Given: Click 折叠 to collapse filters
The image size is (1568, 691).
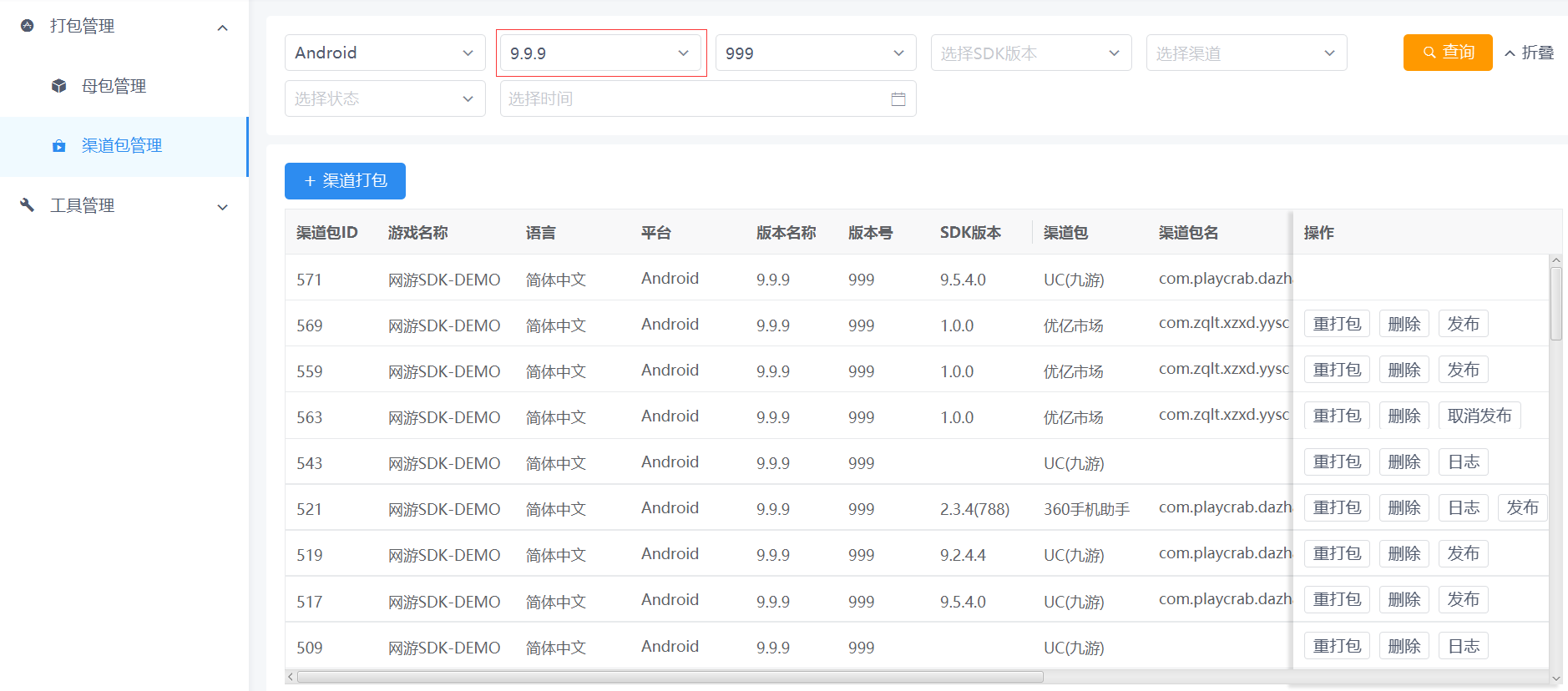Looking at the screenshot, I should coord(1529,53).
